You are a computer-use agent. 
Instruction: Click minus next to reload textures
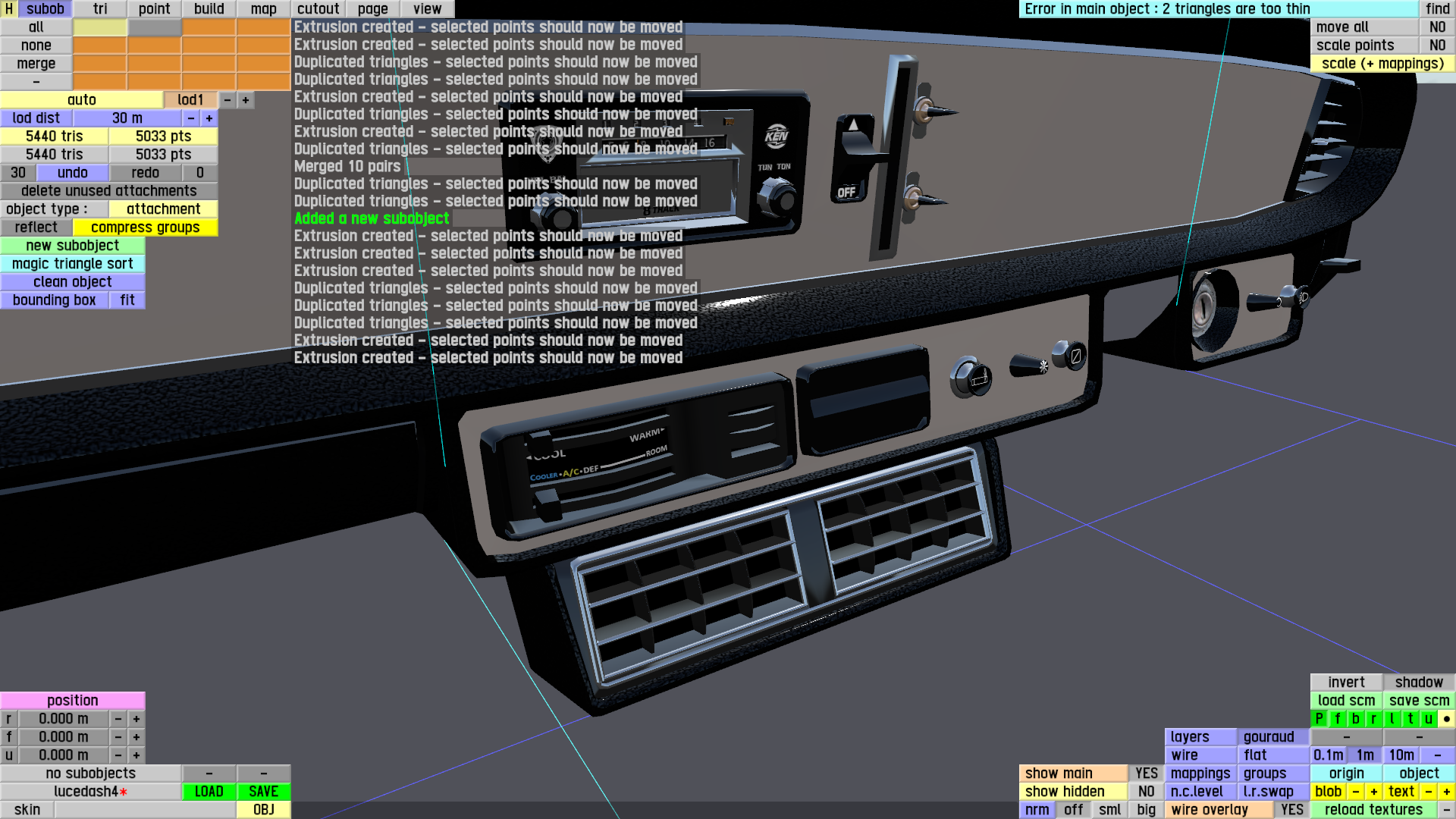tap(1446, 810)
